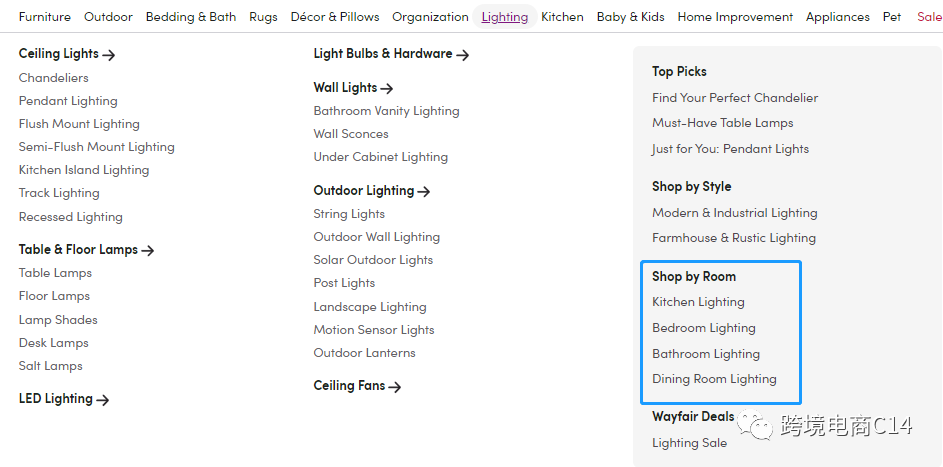
Task: Select the Lighting tab in the navigation
Action: [x=504, y=17]
